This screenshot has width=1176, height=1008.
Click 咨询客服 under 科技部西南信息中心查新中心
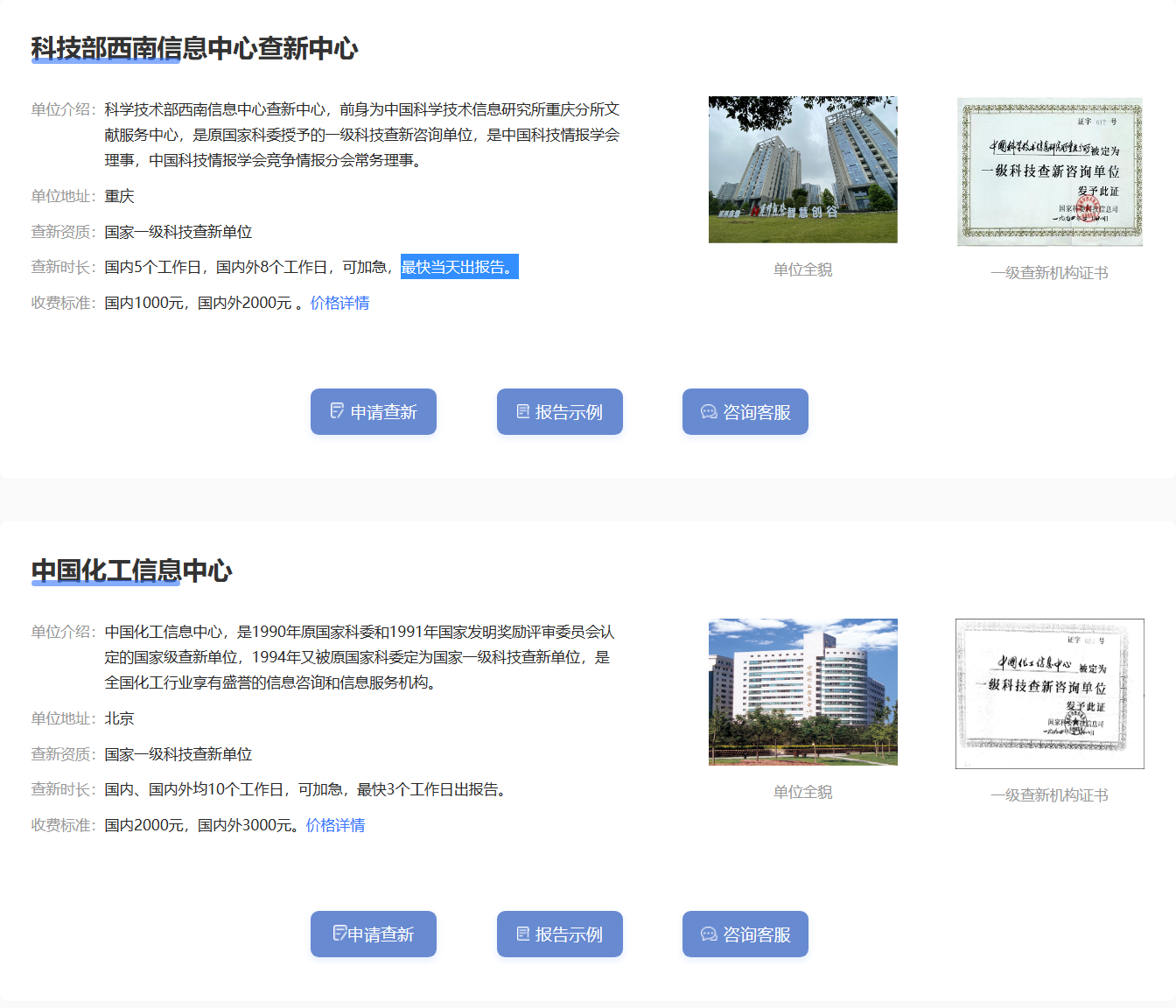[745, 411]
